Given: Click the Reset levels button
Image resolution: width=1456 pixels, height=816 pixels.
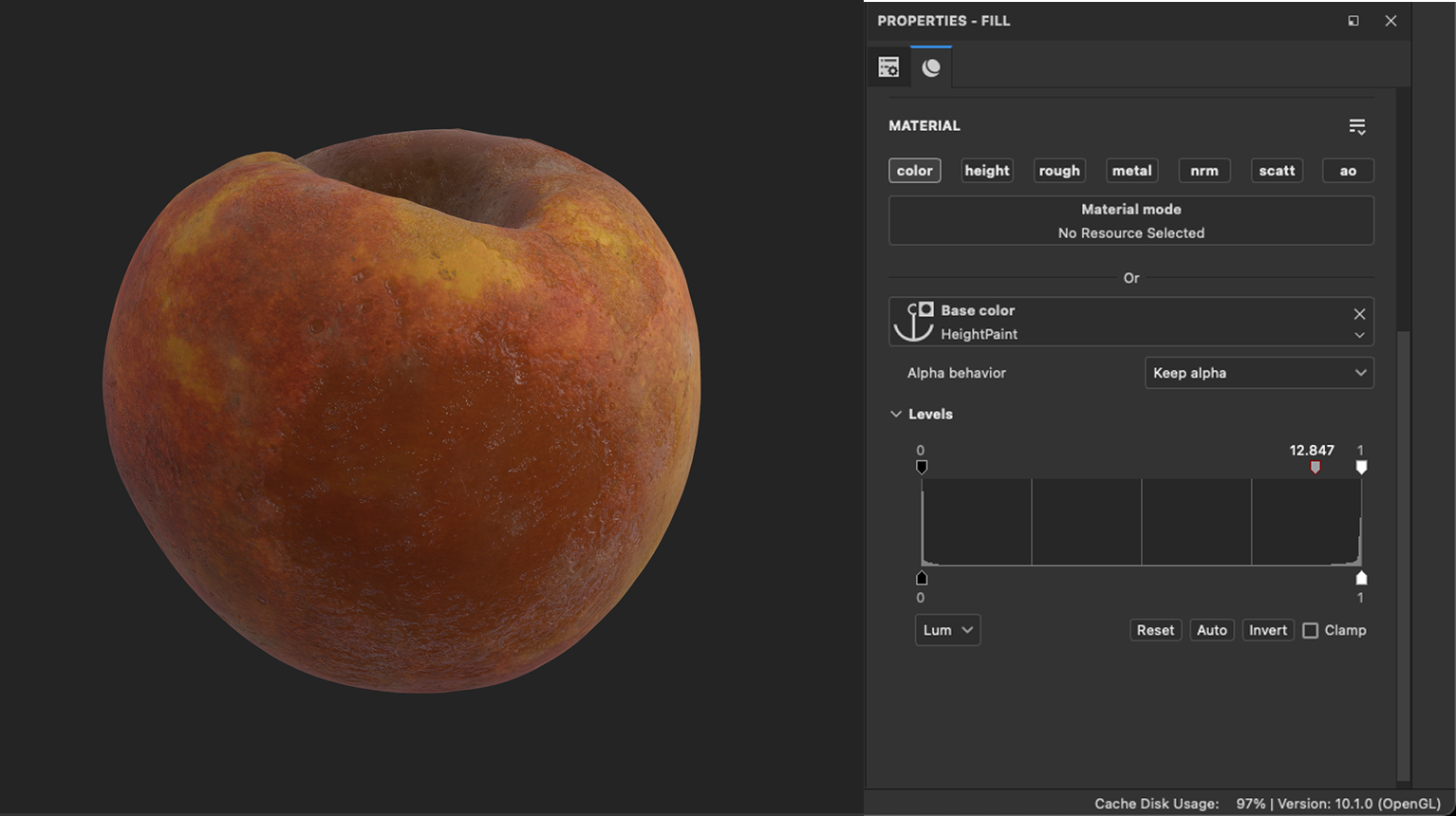Looking at the screenshot, I should coord(1155,630).
